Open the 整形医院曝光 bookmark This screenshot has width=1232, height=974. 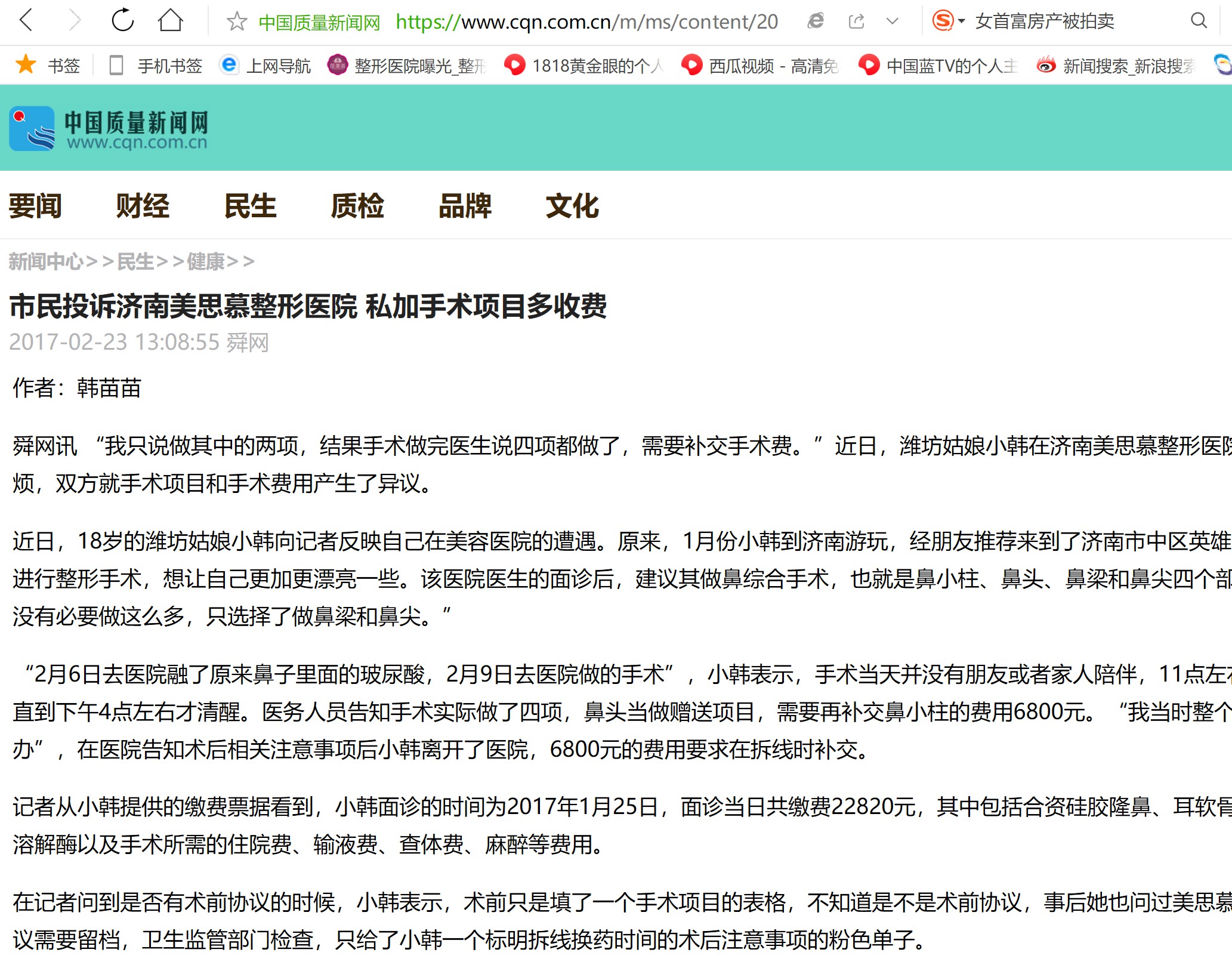(407, 65)
